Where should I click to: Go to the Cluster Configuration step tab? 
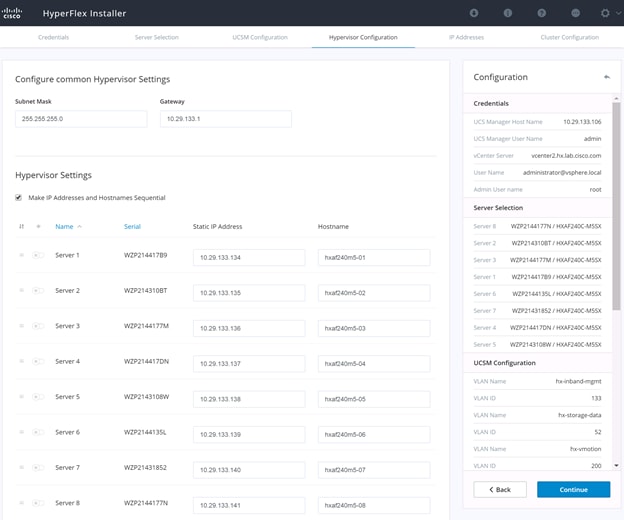point(569,37)
